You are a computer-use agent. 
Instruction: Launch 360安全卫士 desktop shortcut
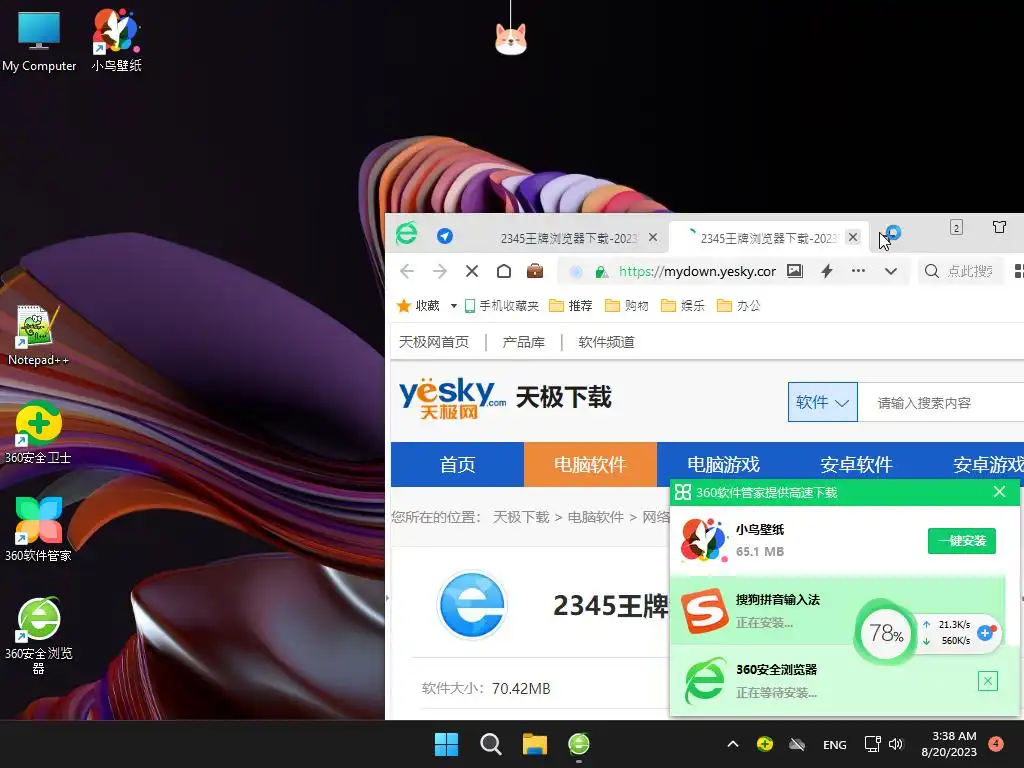(38, 432)
